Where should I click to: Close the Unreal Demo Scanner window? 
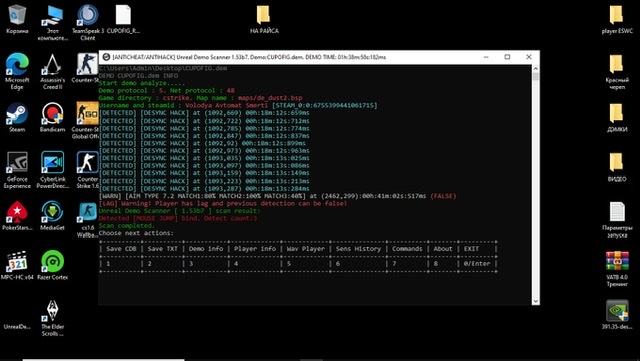click(529, 57)
